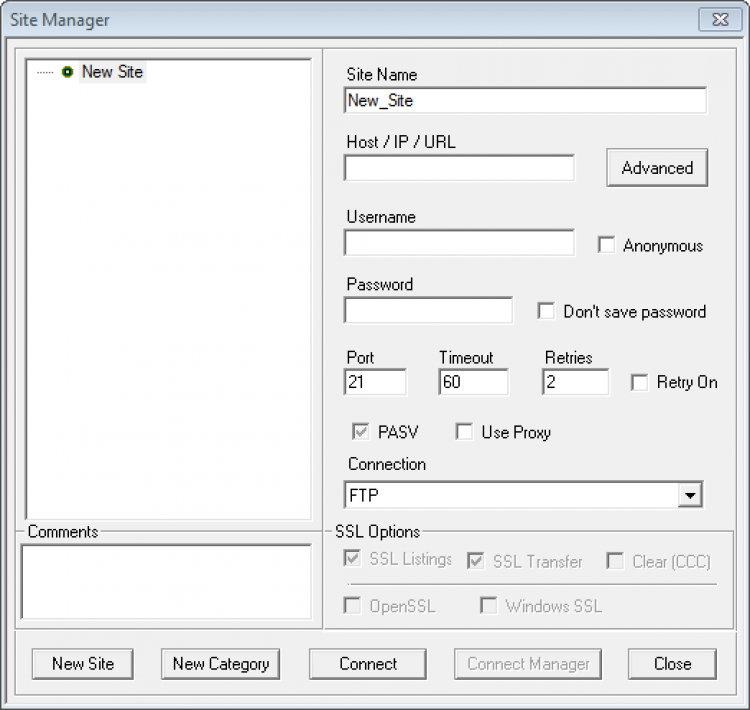Image resolution: width=750 pixels, height=710 pixels.
Task: Click the Comments text area
Action: (x=166, y=582)
